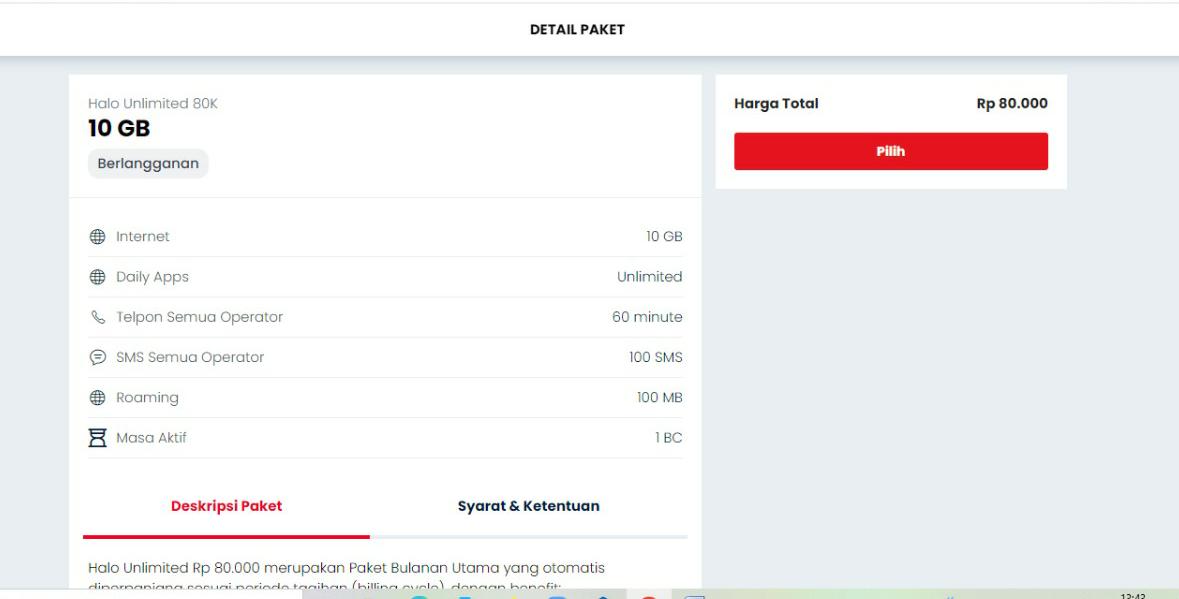Open the Syarat & Ketentuan tab
Viewport: 1179px width, 599px height.
[528, 506]
